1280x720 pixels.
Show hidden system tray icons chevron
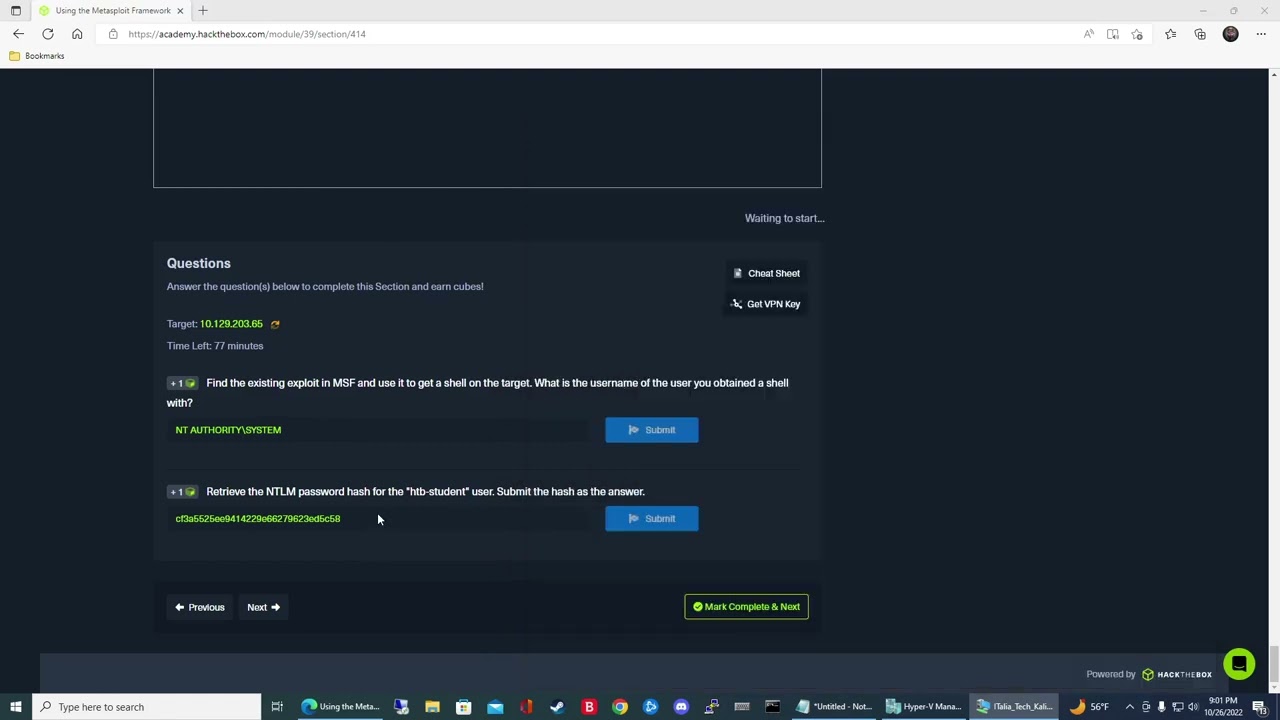pos(1130,707)
